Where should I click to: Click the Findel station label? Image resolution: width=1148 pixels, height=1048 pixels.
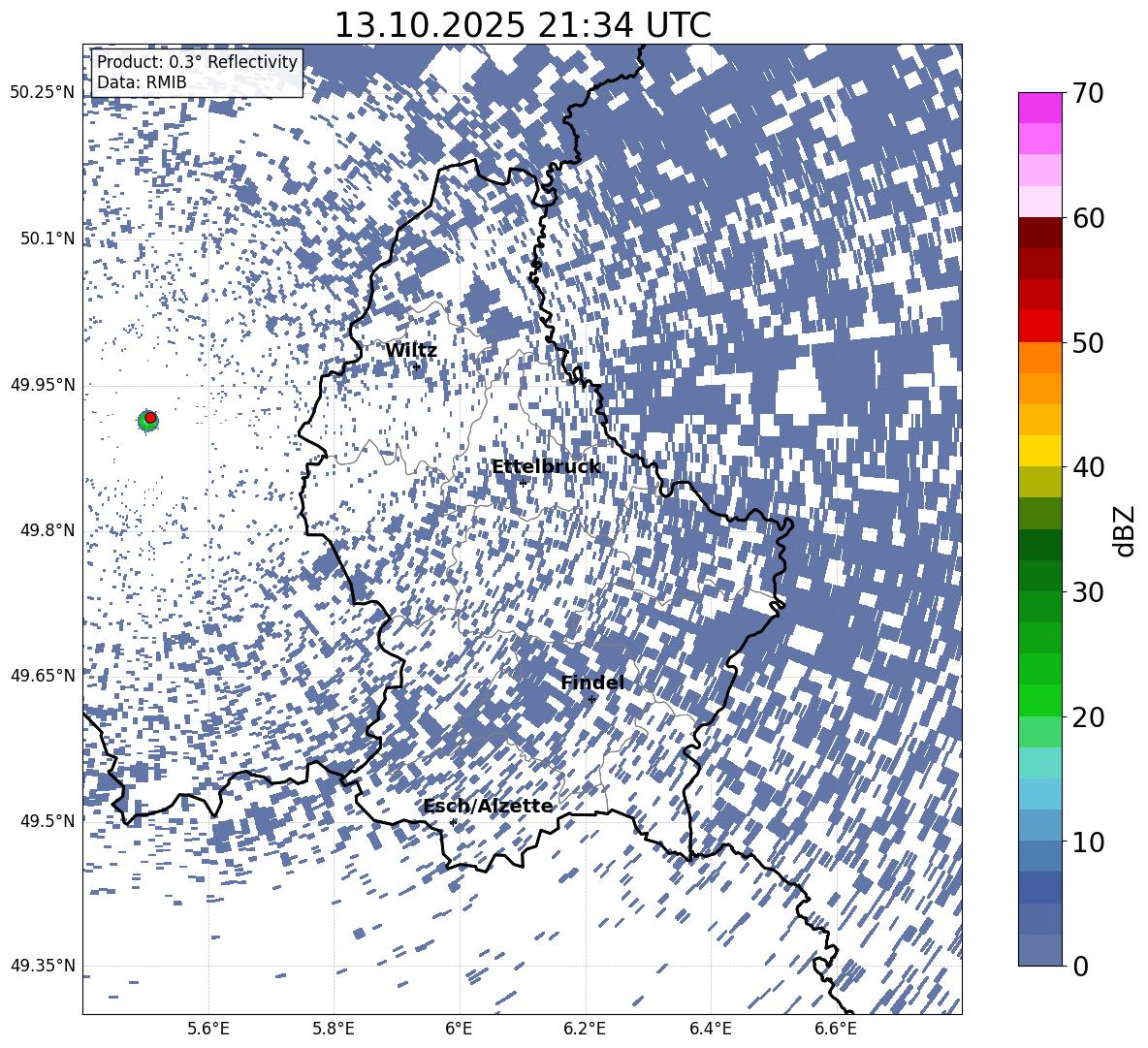(x=592, y=683)
